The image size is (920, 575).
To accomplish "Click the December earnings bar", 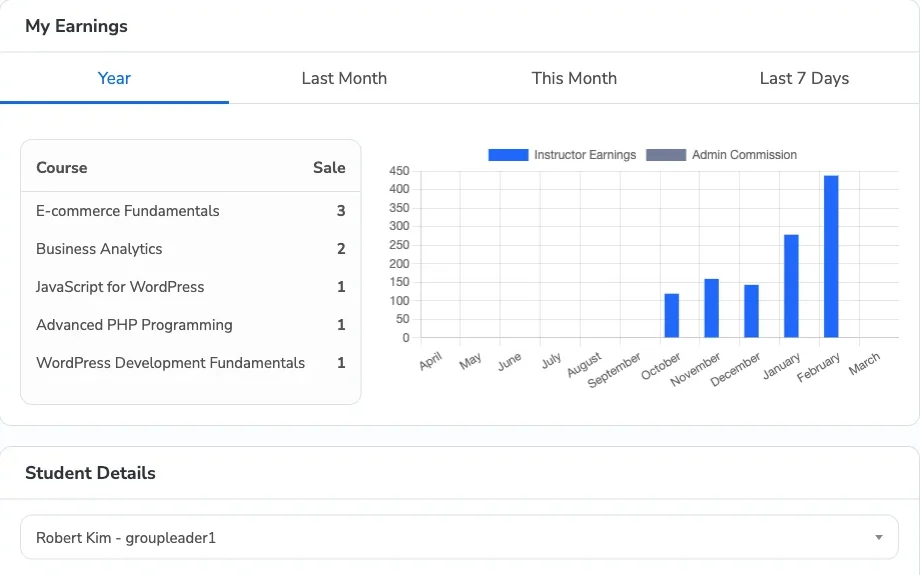I will click(x=751, y=311).
